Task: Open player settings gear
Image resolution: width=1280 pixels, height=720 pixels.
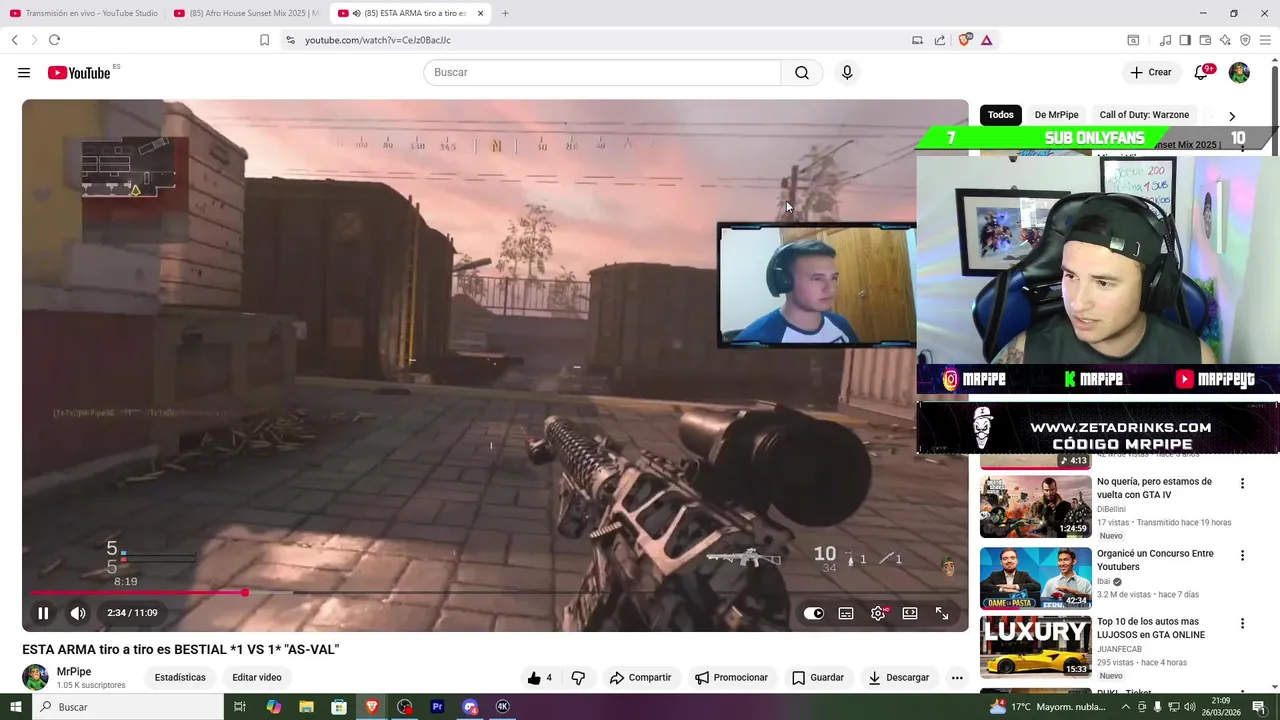Action: click(878, 613)
